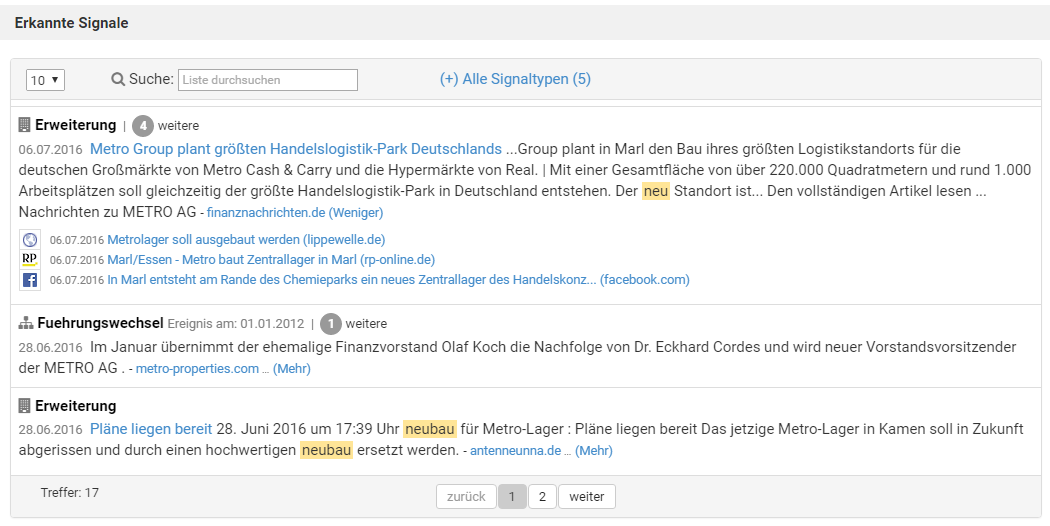This screenshot has width=1050, height=526.
Task: Click the Facebook source icon
Action: 30,279
